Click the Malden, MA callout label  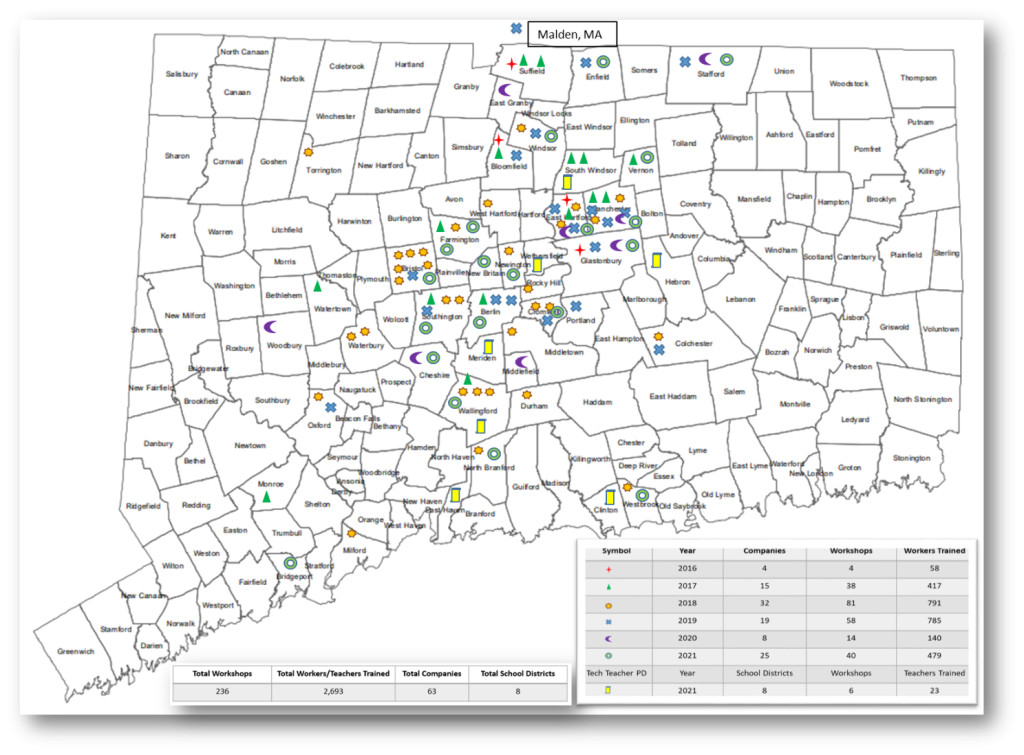[573, 33]
